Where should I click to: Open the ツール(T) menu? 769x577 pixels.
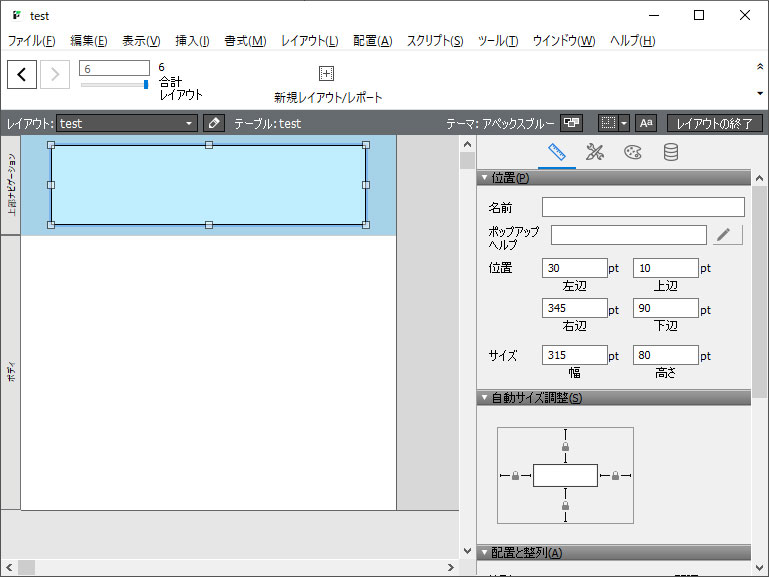pos(498,41)
